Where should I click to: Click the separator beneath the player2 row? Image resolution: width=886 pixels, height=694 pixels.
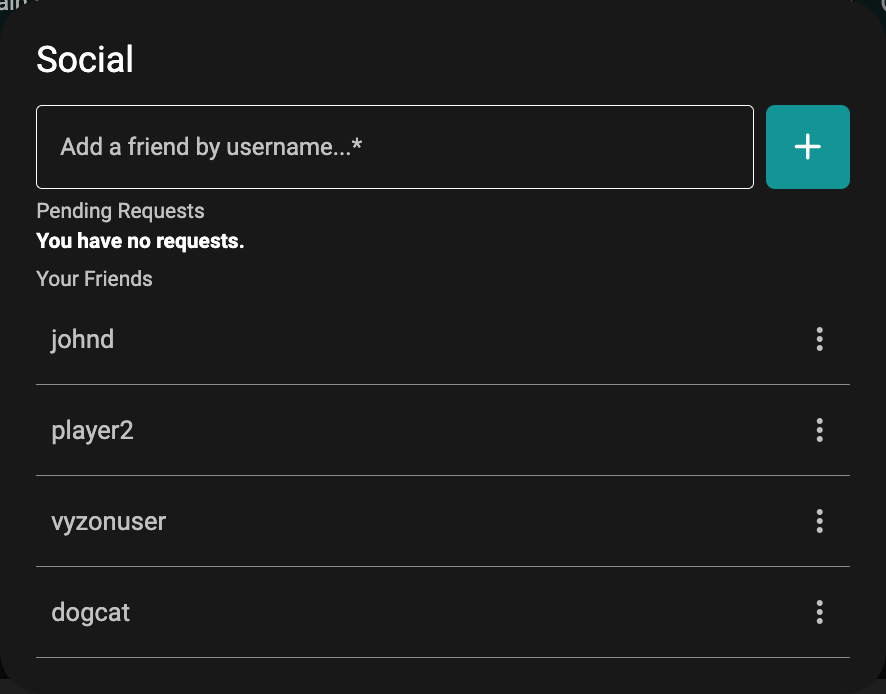click(x=442, y=475)
